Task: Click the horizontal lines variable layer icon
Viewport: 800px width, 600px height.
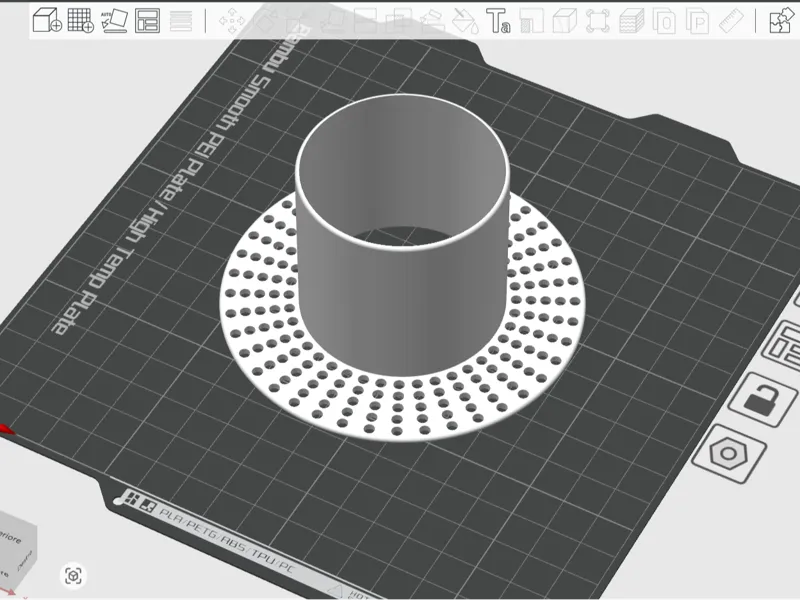Action: tap(181, 20)
